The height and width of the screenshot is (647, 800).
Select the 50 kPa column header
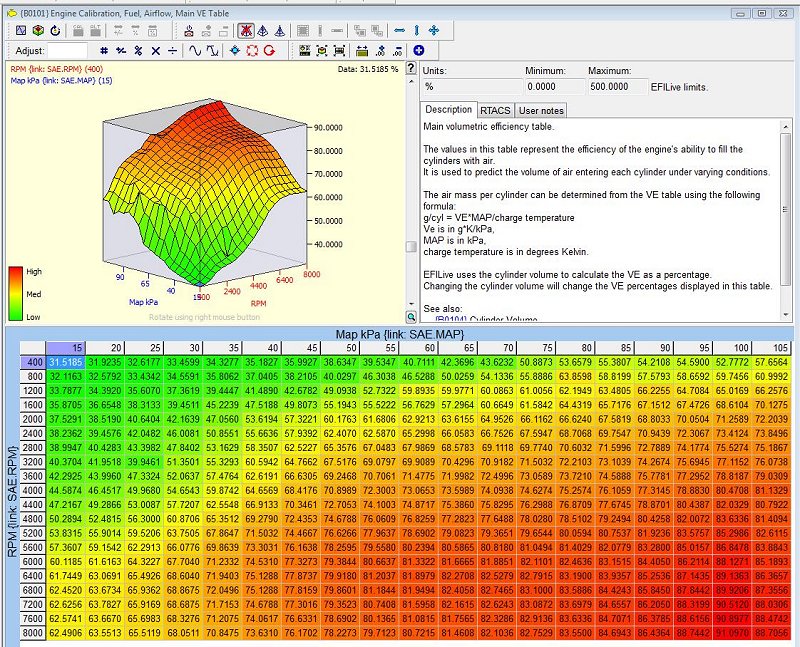340,348
